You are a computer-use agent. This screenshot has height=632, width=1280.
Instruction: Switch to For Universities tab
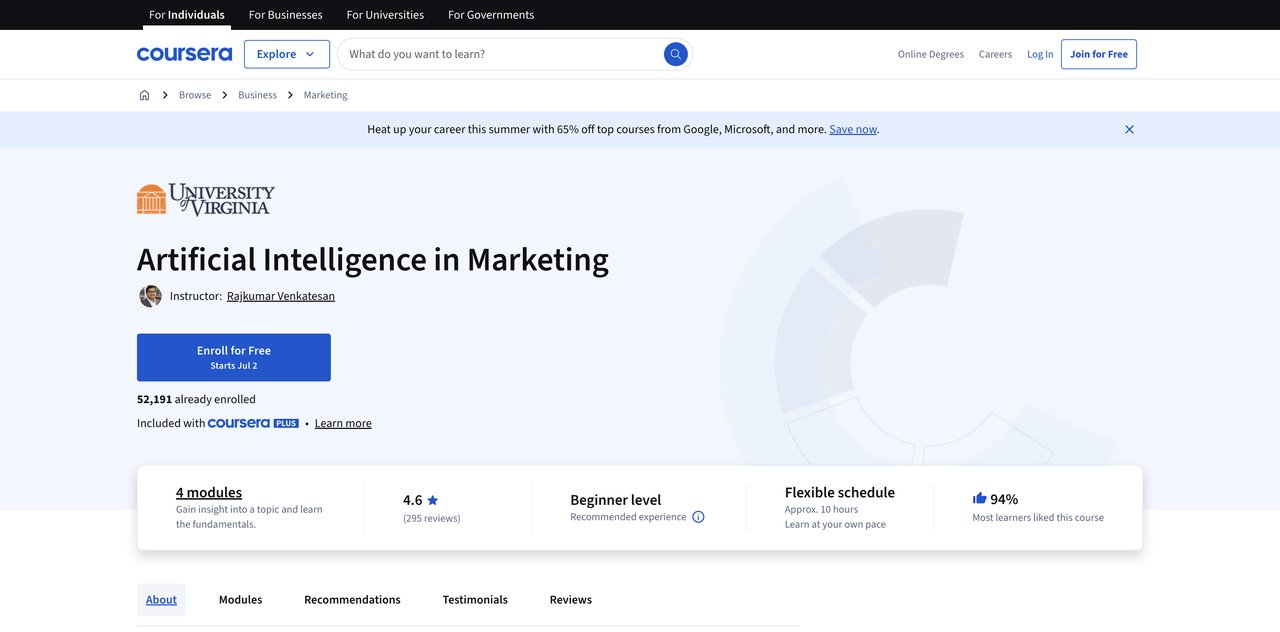(x=385, y=15)
